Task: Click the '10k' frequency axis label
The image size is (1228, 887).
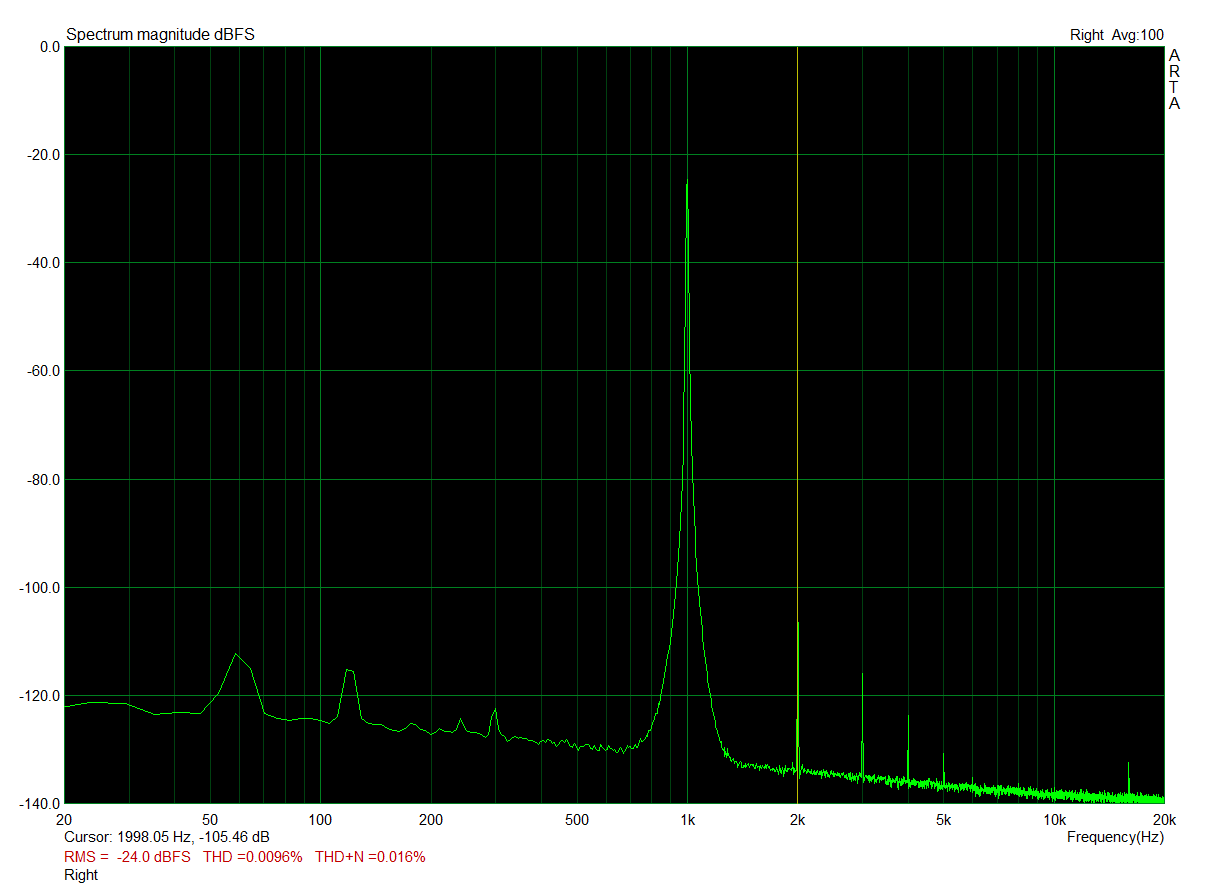Action: (1054, 821)
